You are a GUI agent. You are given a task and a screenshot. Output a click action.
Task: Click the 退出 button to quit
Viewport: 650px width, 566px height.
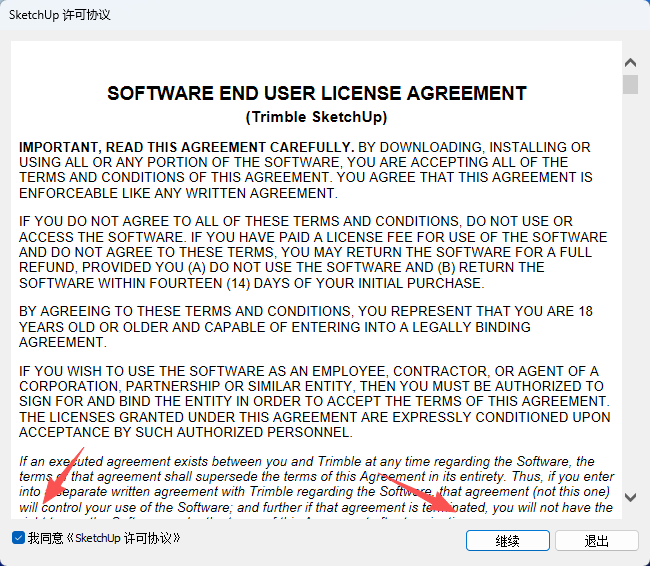coord(597,541)
